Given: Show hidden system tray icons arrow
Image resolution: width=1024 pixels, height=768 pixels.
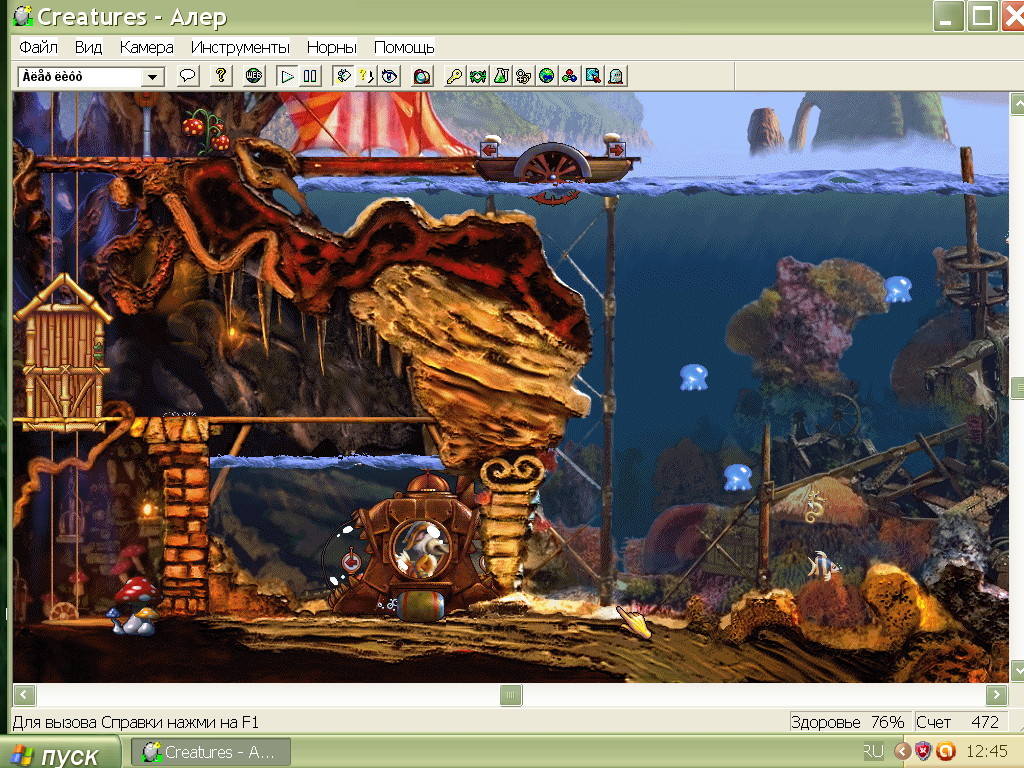Looking at the screenshot, I should (x=902, y=751).
